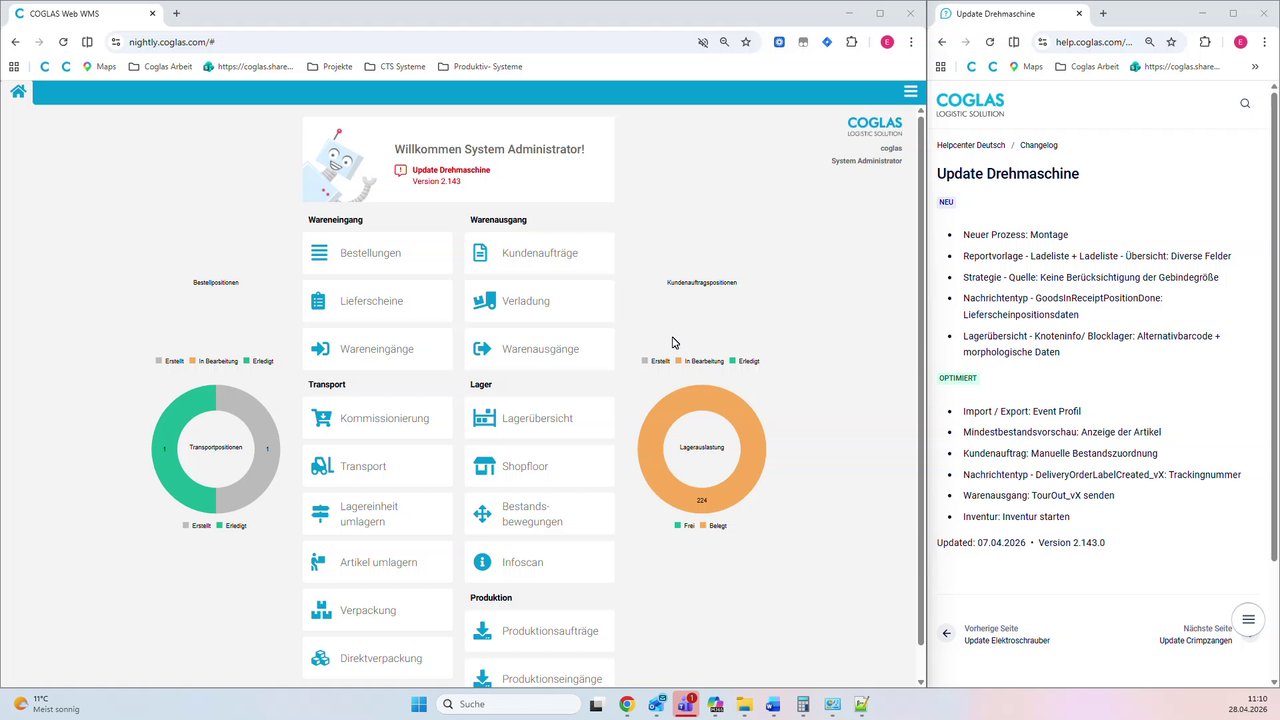Open previous page Update Elektroschrauber
This screenshot has height=720, width=1280.
tap(996, 634)
